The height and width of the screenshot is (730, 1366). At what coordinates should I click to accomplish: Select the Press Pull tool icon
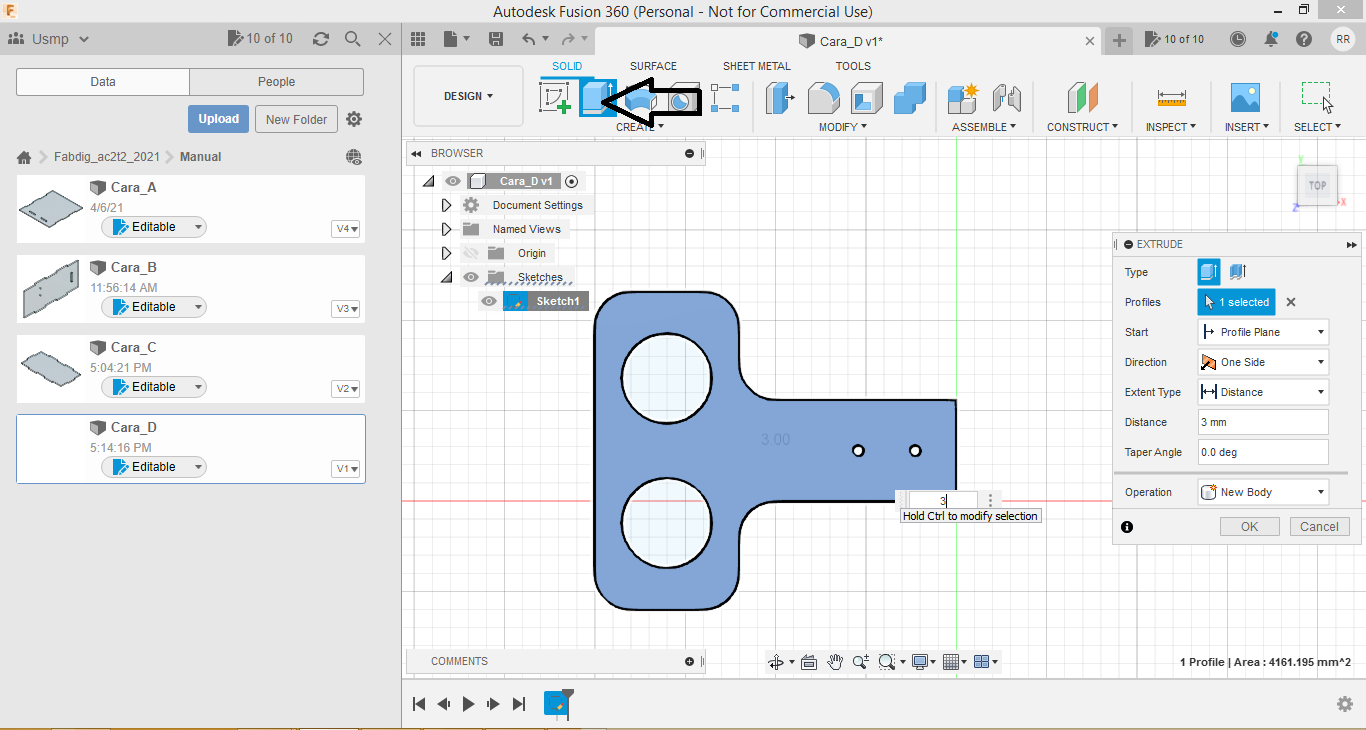pyautogui.click(x=781, y=98)
